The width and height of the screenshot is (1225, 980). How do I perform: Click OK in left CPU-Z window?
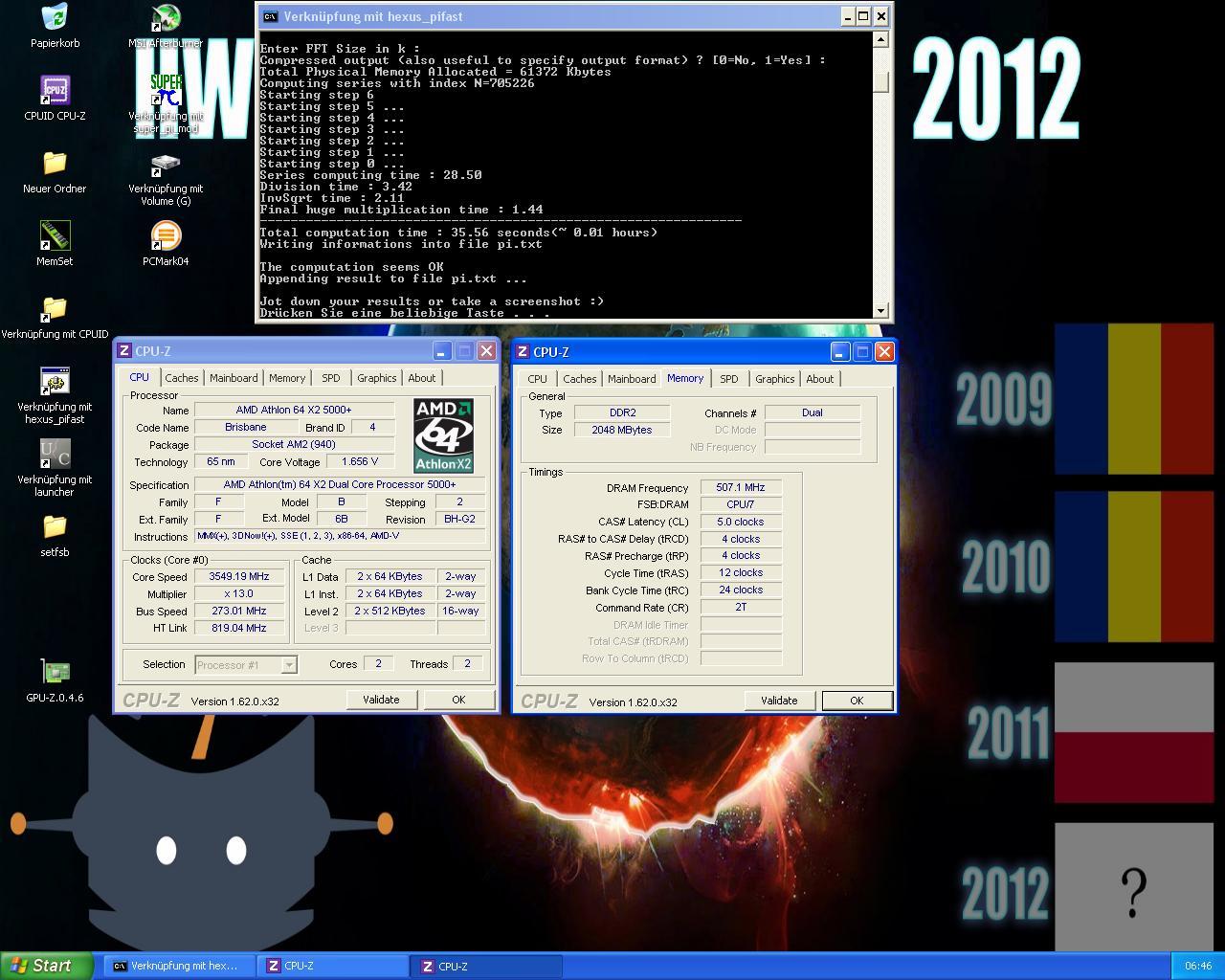(x=458, y=700)
